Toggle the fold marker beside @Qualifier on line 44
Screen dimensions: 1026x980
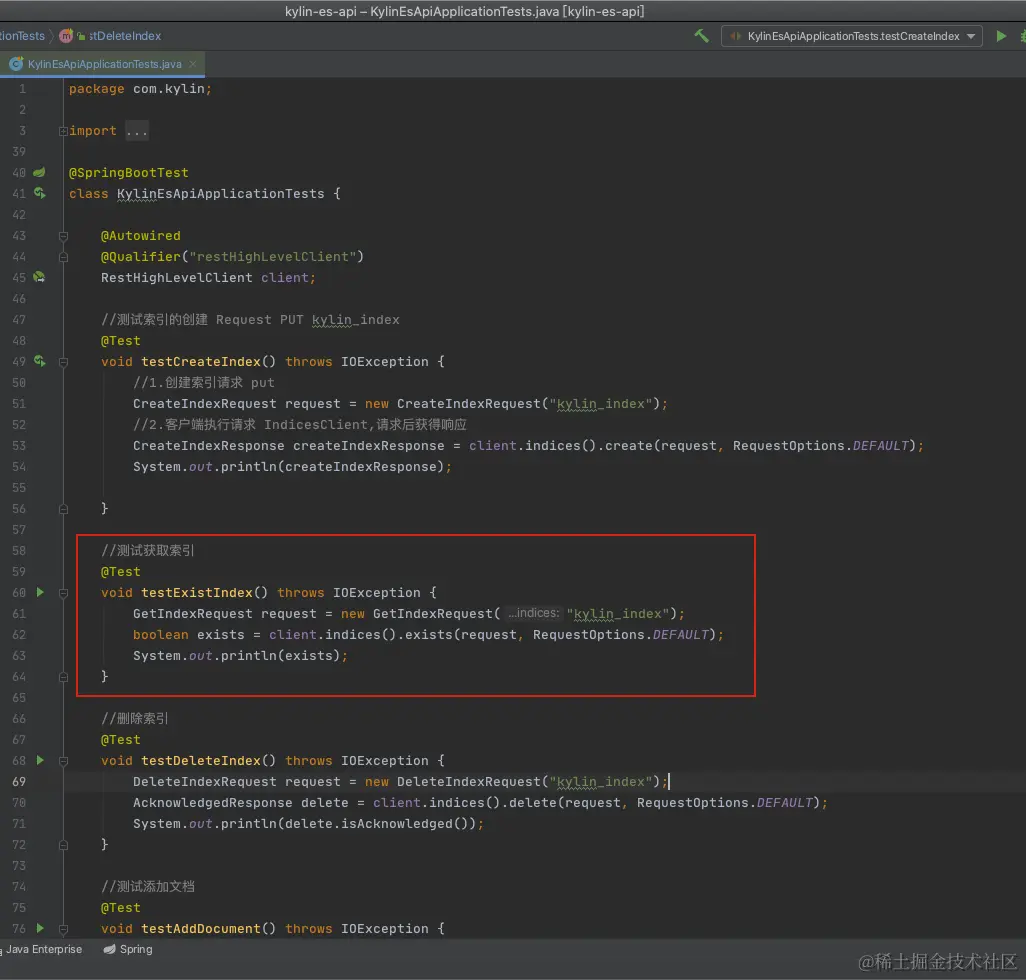tap(63, 257)
